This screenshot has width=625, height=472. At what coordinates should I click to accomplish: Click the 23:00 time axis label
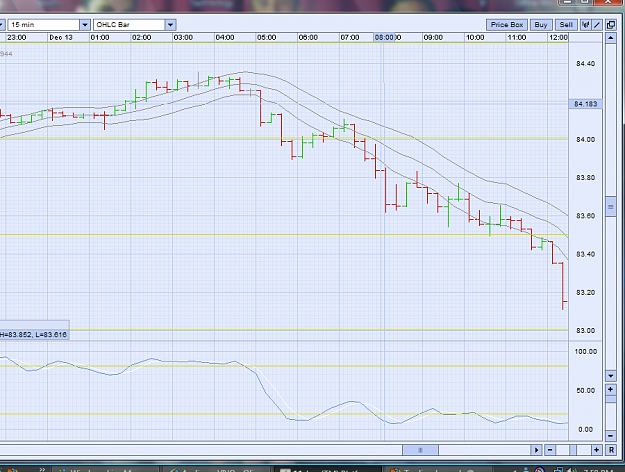point(17,37)
